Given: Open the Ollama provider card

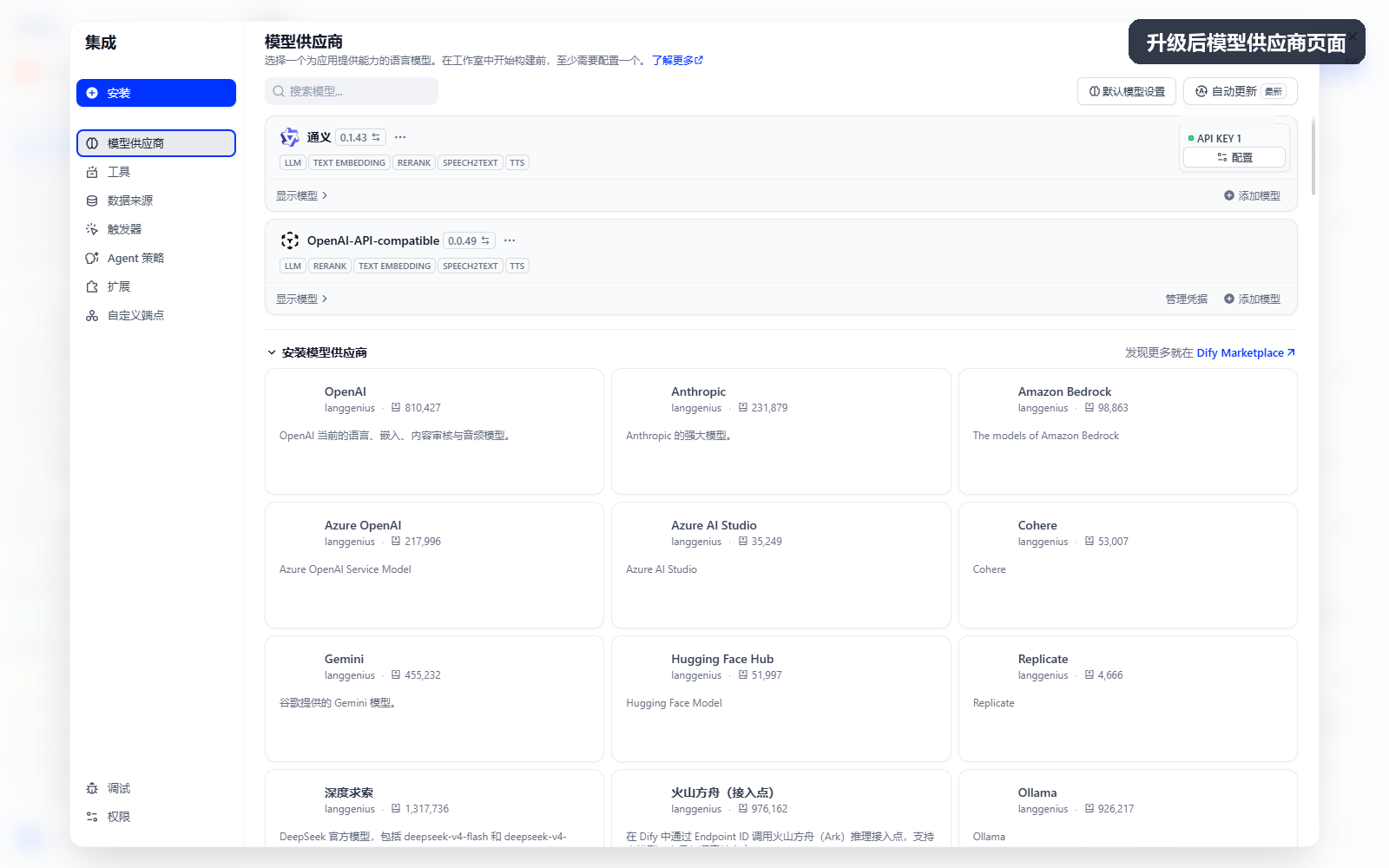Looking at the screenshot, I should [x=1128, y=808].
